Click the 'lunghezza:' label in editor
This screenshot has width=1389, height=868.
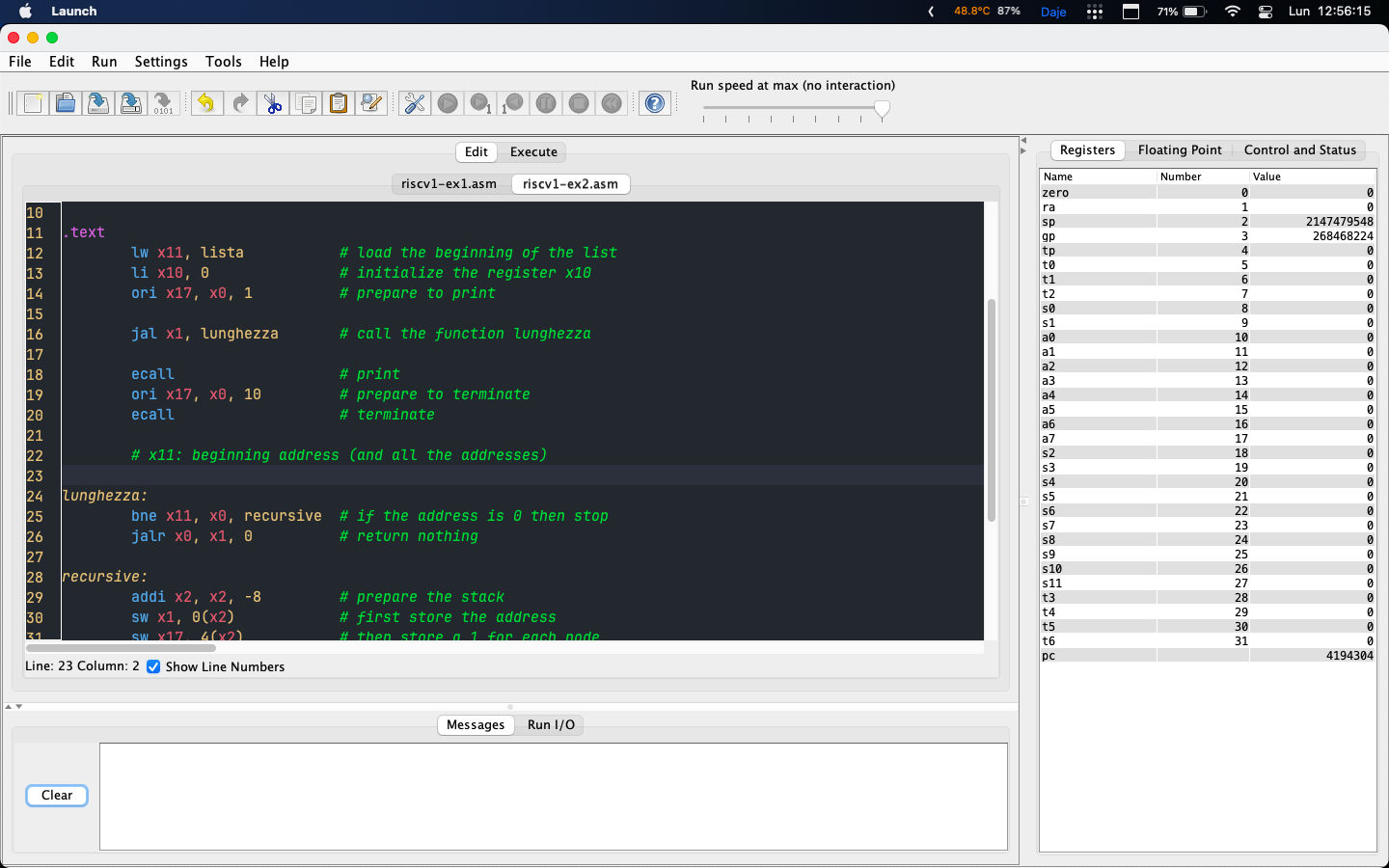click(x=105, y=496)
